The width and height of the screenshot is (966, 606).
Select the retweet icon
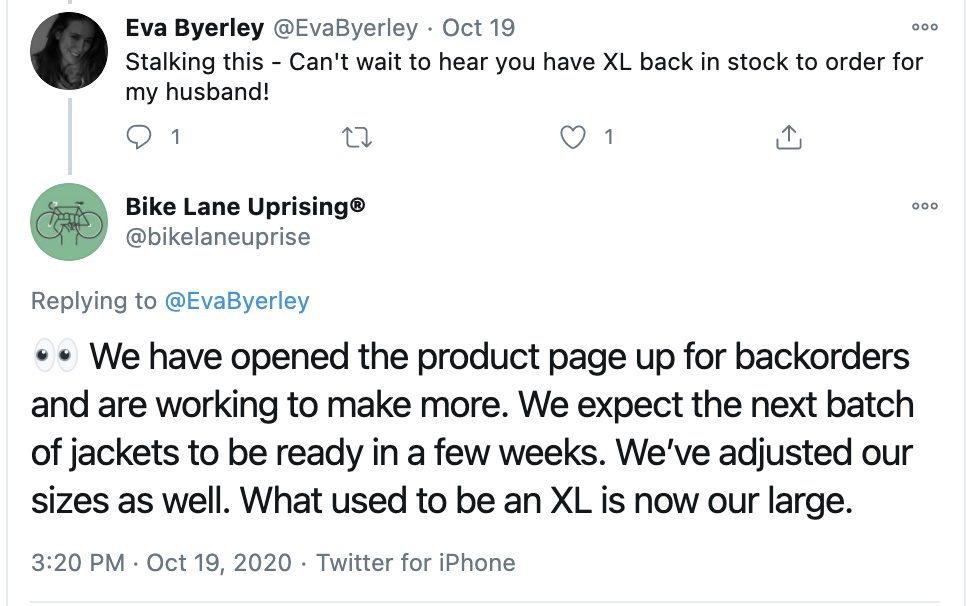click(355, 136)
